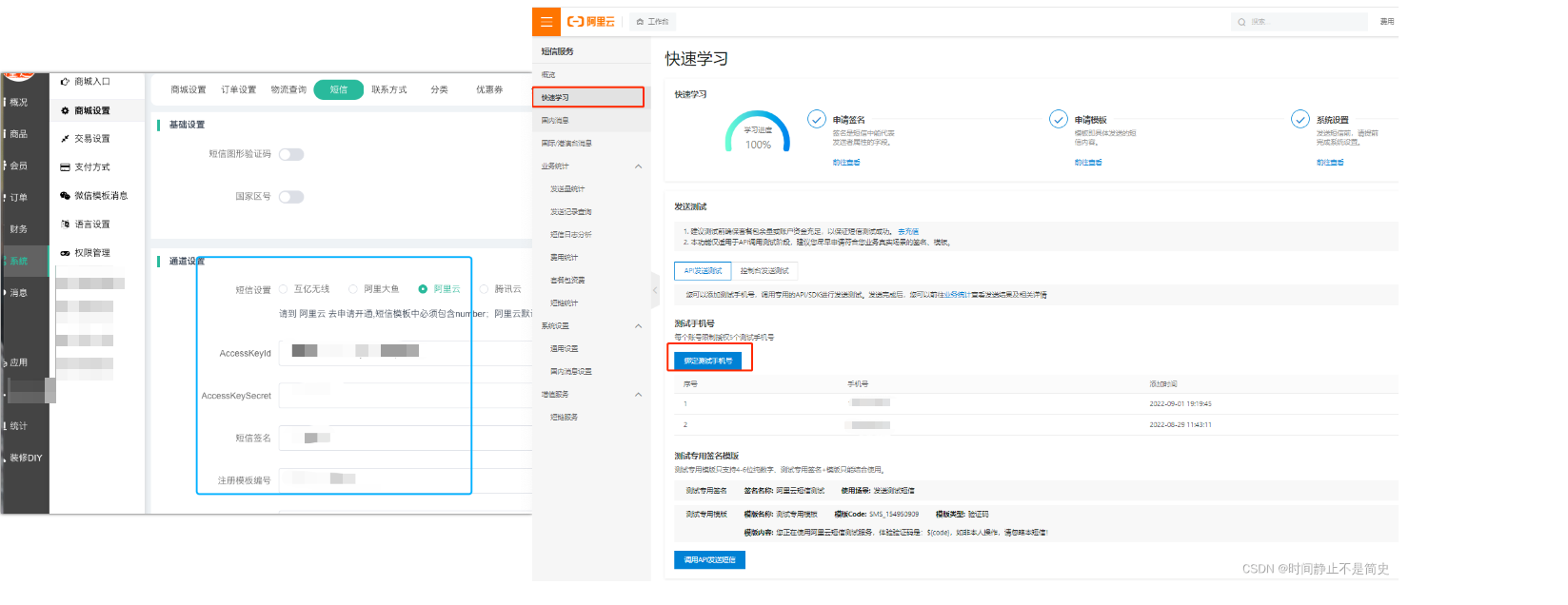This screenshot has width=1568, height=605.
Task: Click the icon beside 交易设置
Action: pyautogui.click(x=65, y=139)
